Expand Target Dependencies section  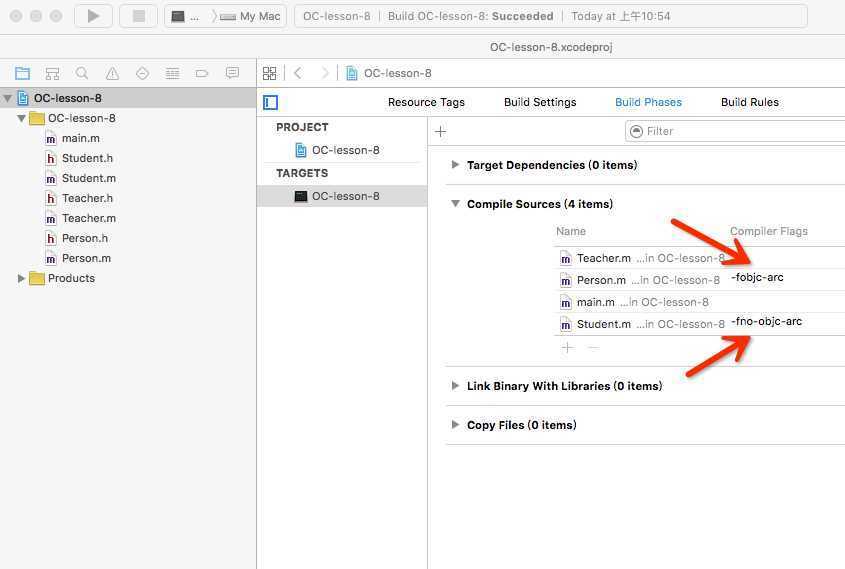pyautogui.click(x=455, y=165)
